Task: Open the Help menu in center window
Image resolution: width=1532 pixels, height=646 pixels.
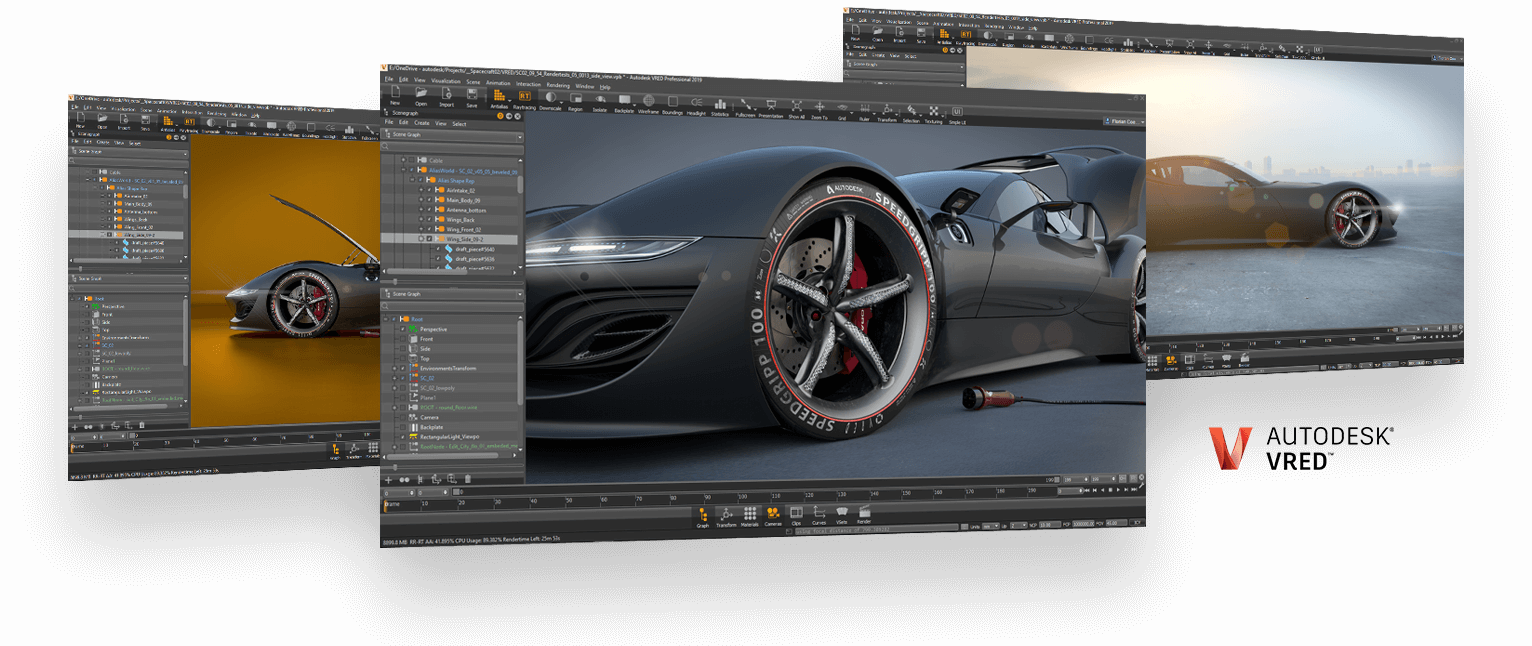Action: pos(605,87)
